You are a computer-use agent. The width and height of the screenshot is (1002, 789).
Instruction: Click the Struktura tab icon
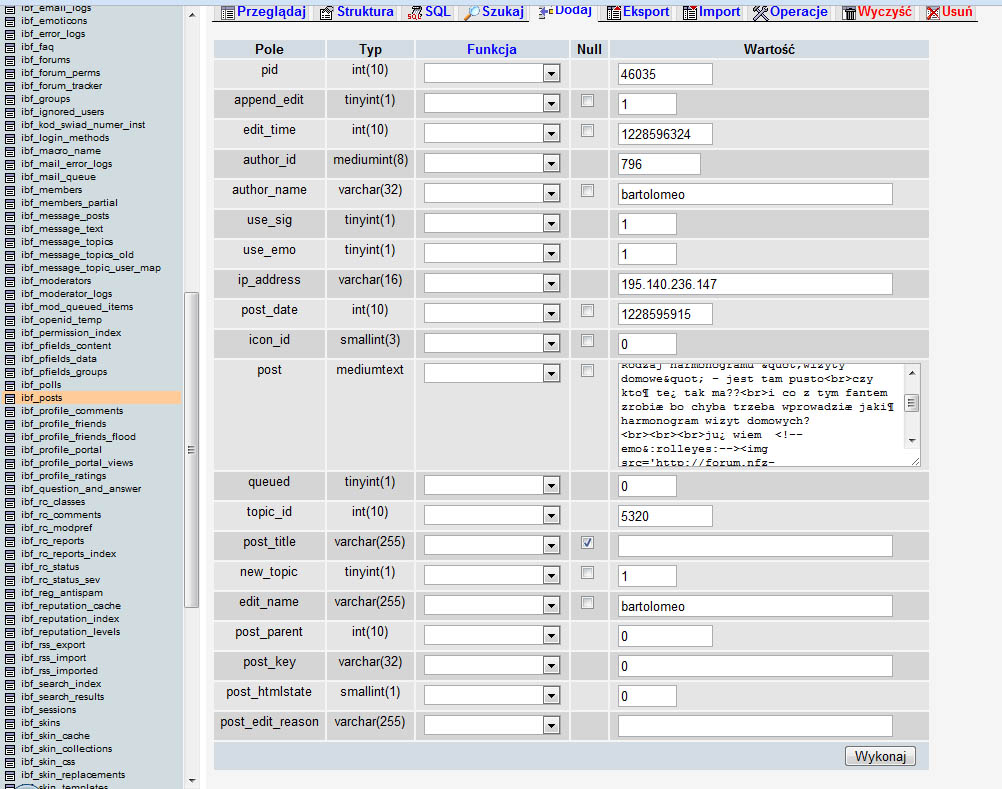[x=327, y=13]
